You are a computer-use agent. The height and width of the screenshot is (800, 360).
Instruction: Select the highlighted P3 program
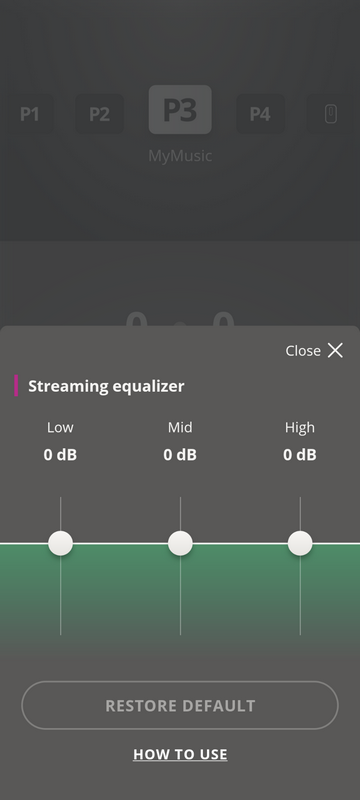tap(180, 110)
